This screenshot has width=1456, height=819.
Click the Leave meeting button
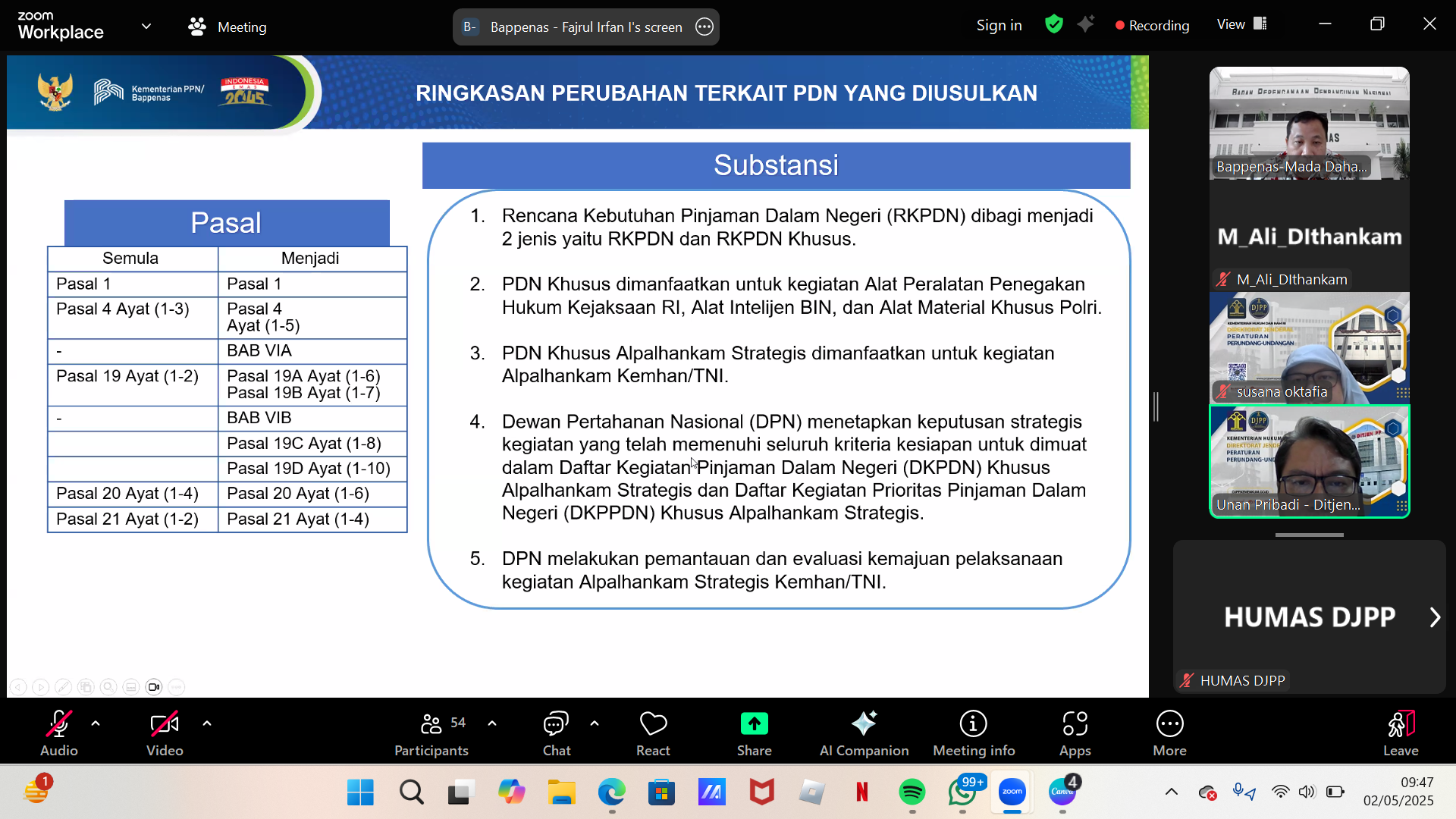click(1401, 733)
